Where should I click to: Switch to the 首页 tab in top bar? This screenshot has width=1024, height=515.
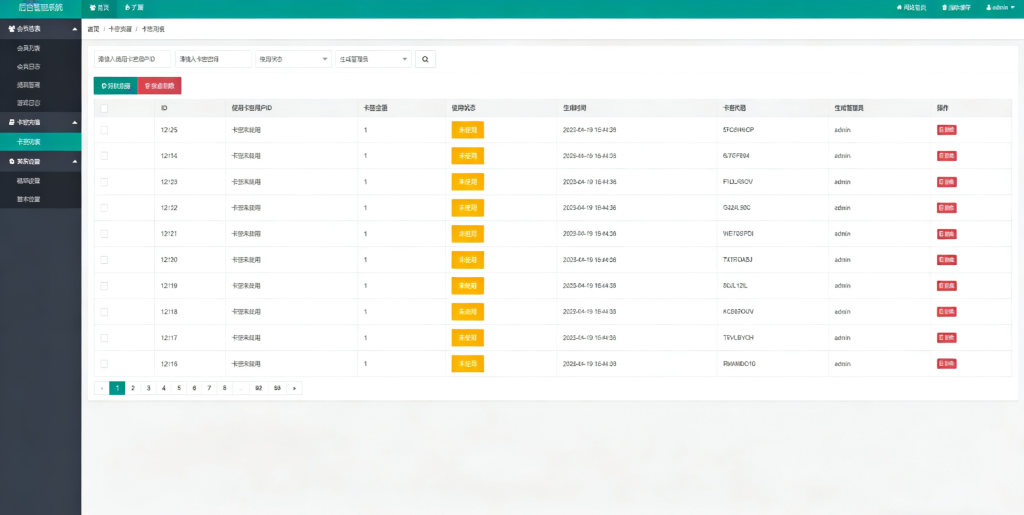point(99,7)
